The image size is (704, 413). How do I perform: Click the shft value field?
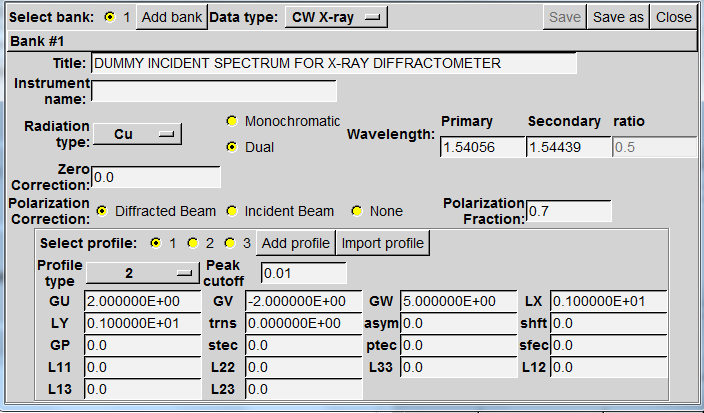pos(608,323)
